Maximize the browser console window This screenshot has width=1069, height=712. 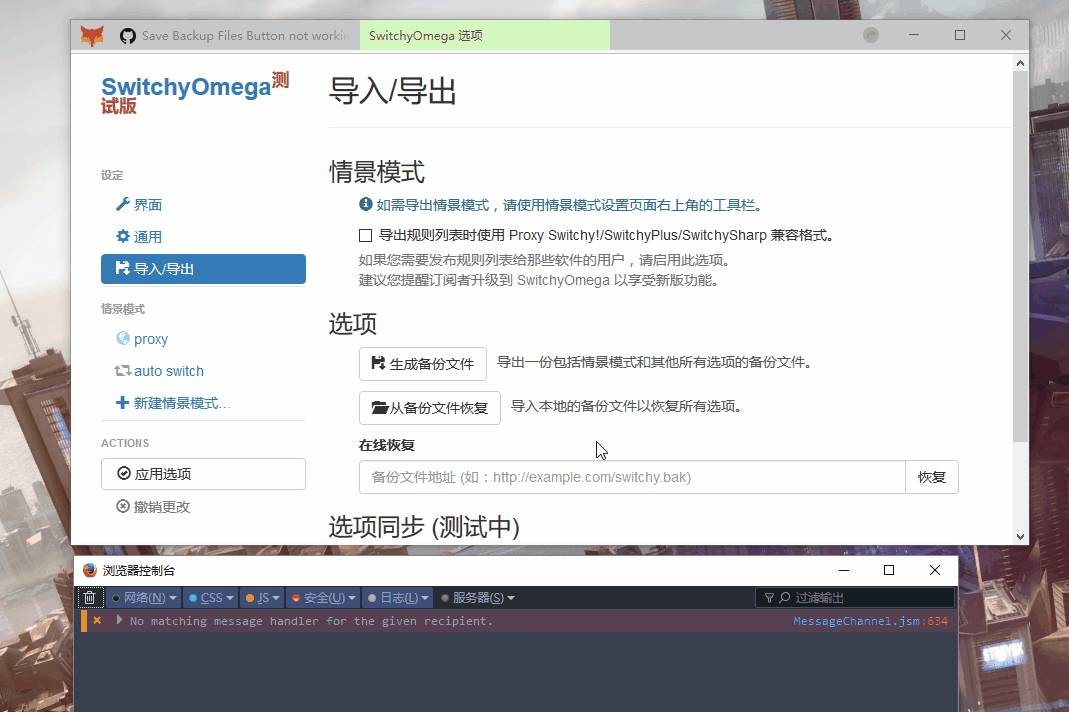[x=889, y=570]
